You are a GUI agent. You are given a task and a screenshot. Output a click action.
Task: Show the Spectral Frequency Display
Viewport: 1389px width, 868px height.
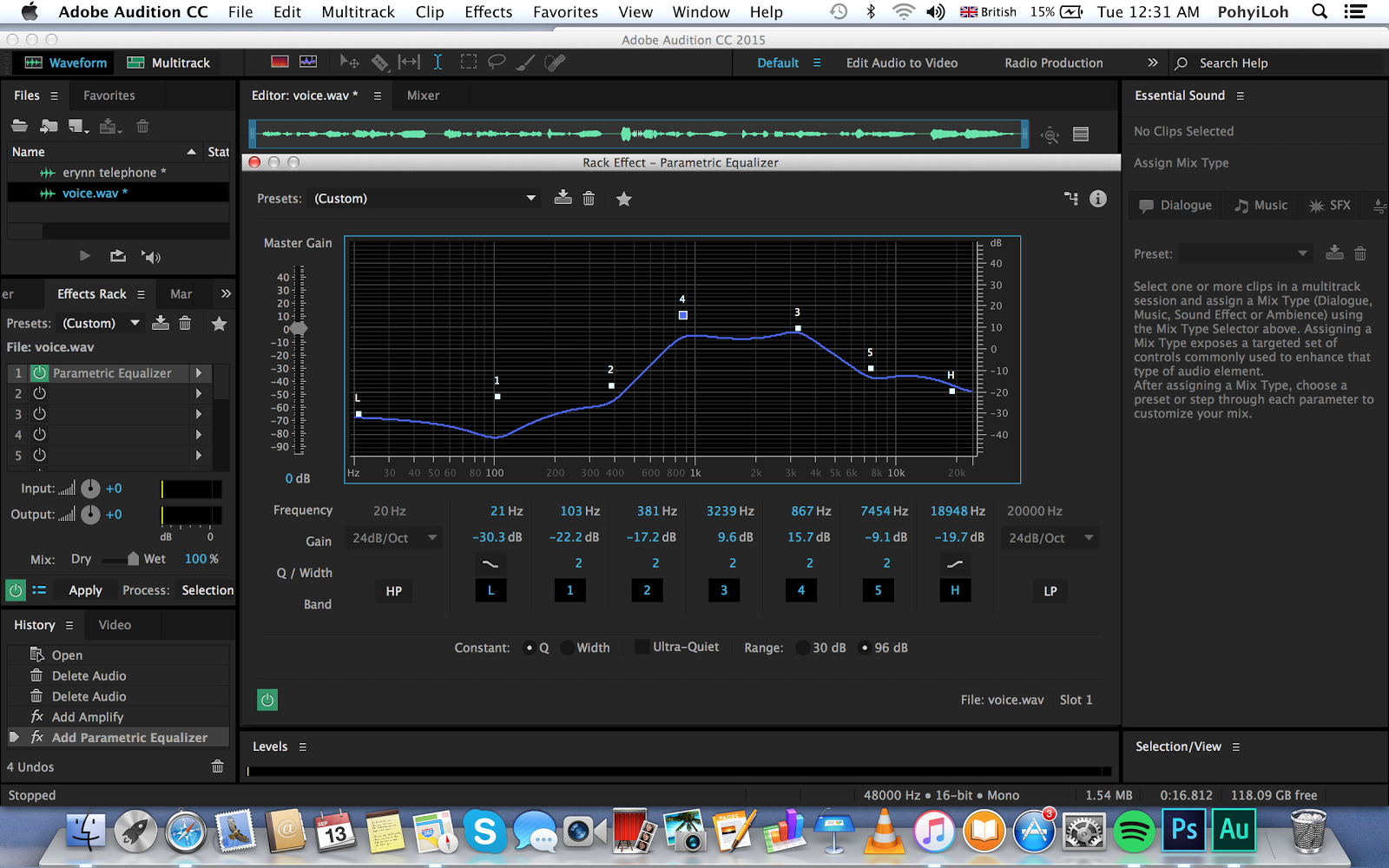click(280, 62)
